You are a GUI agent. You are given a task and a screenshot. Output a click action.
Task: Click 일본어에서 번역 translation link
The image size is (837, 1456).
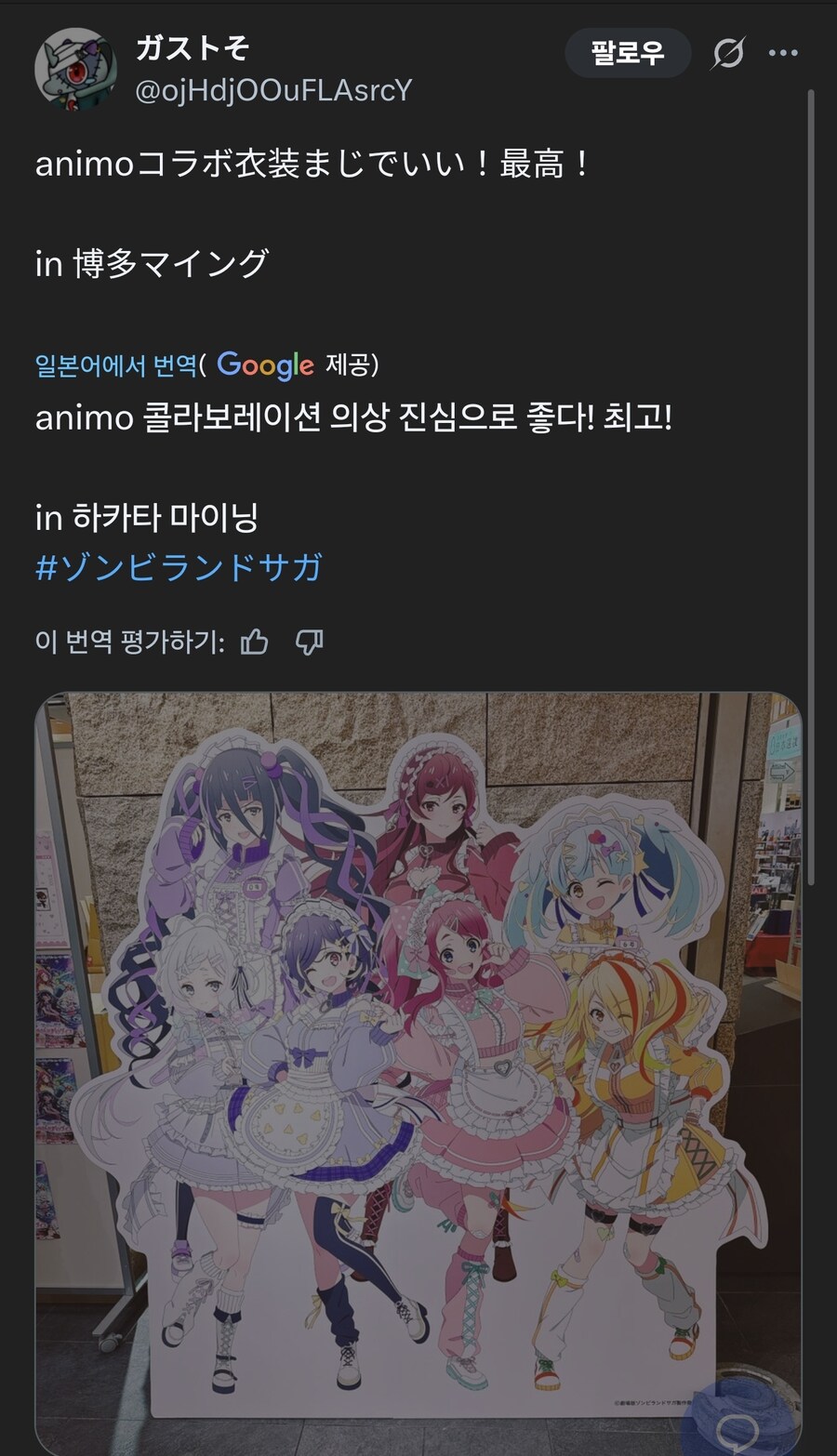pyautogui.click(x=116, y=365)
